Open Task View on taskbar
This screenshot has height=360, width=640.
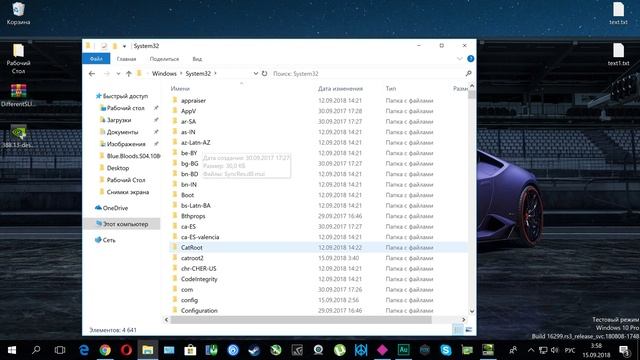(60, 350)
